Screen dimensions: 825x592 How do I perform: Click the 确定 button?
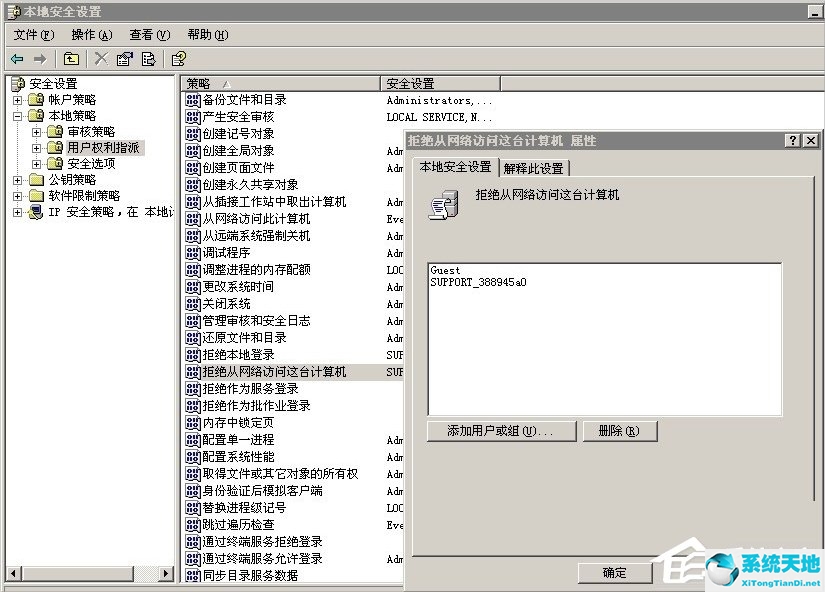click(x=614, y=574)
